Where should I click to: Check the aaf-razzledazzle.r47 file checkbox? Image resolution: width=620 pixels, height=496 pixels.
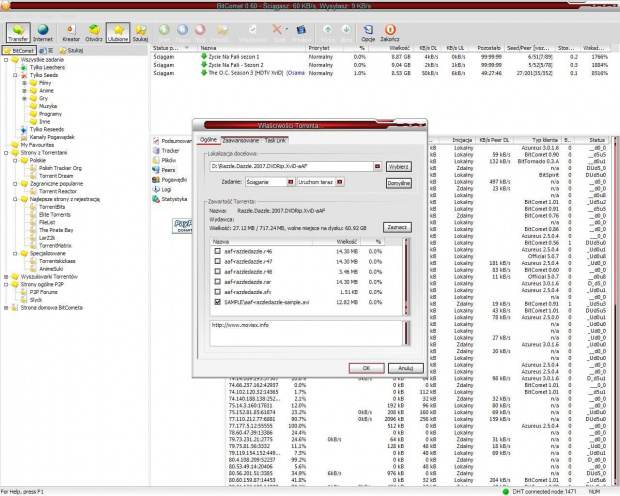pos(217,261)
